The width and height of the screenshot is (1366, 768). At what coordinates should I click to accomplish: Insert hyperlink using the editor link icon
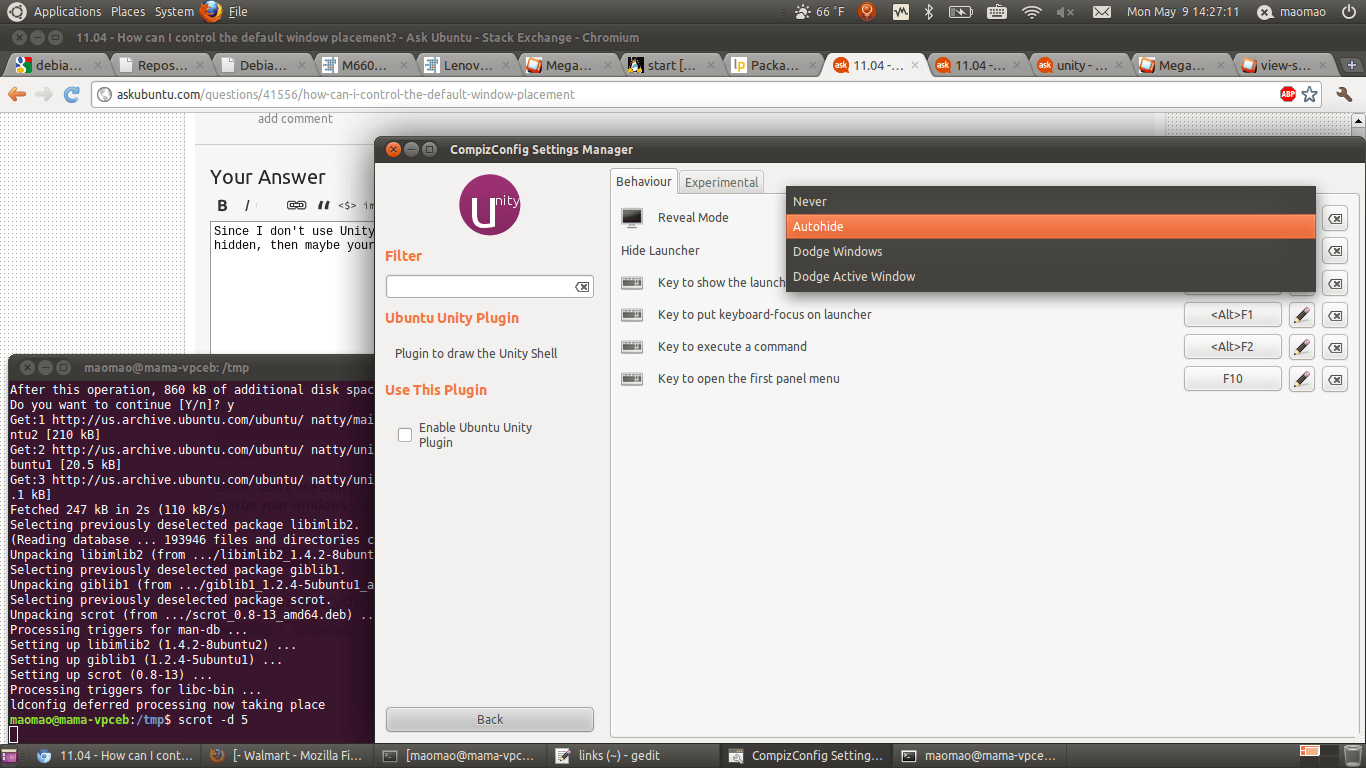point(296,205)
